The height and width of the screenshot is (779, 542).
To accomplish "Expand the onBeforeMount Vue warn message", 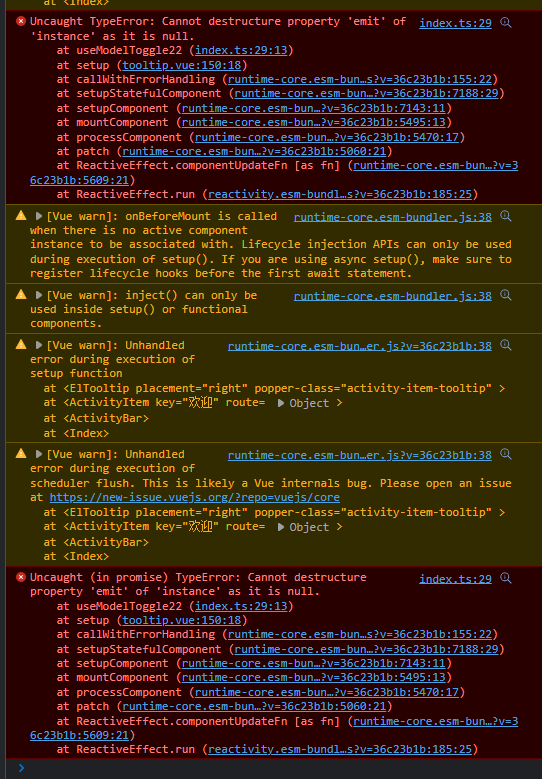I will pyautogui.click(x=39, y=216).
